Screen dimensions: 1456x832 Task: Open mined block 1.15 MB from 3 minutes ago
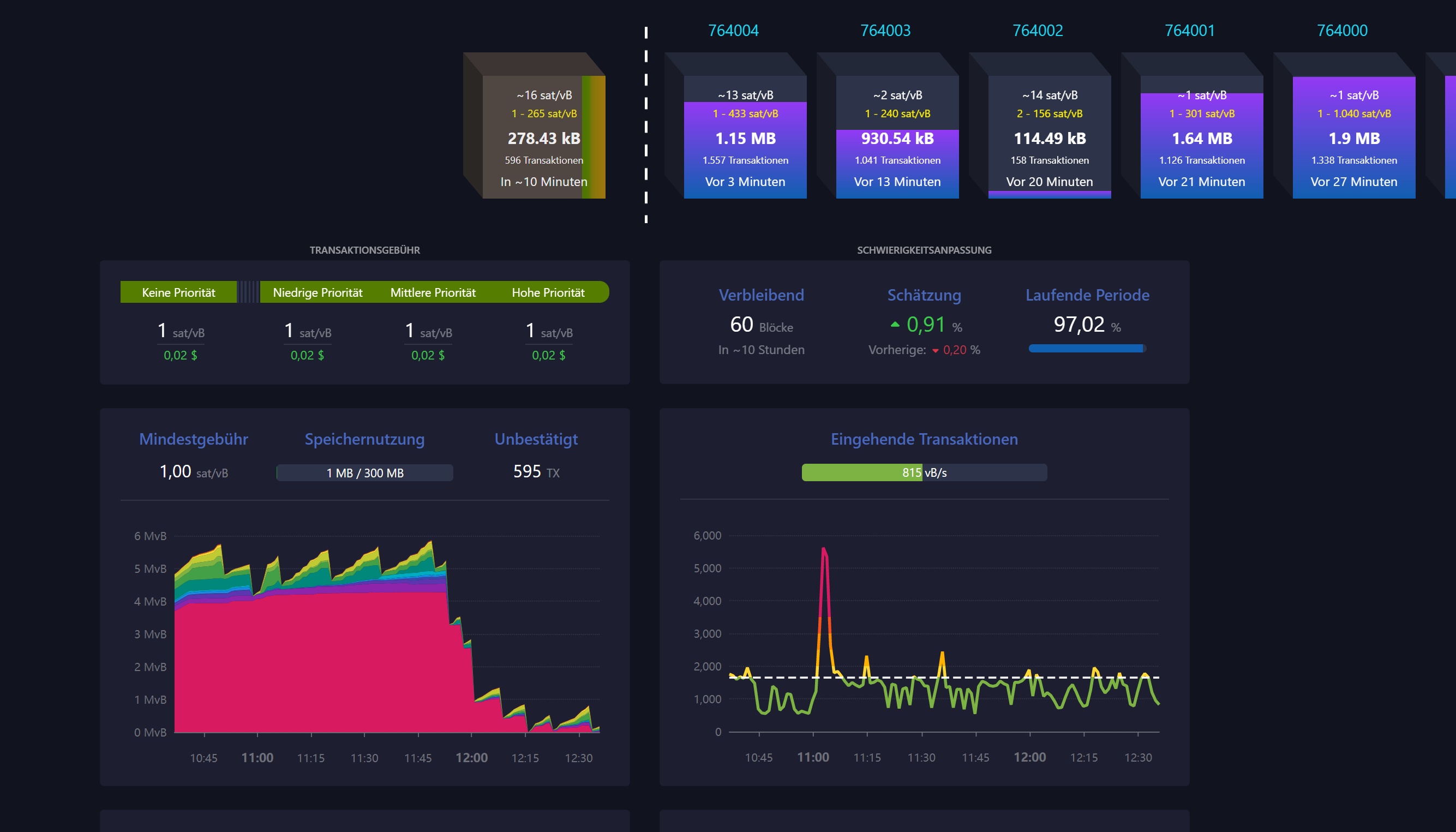745,137
